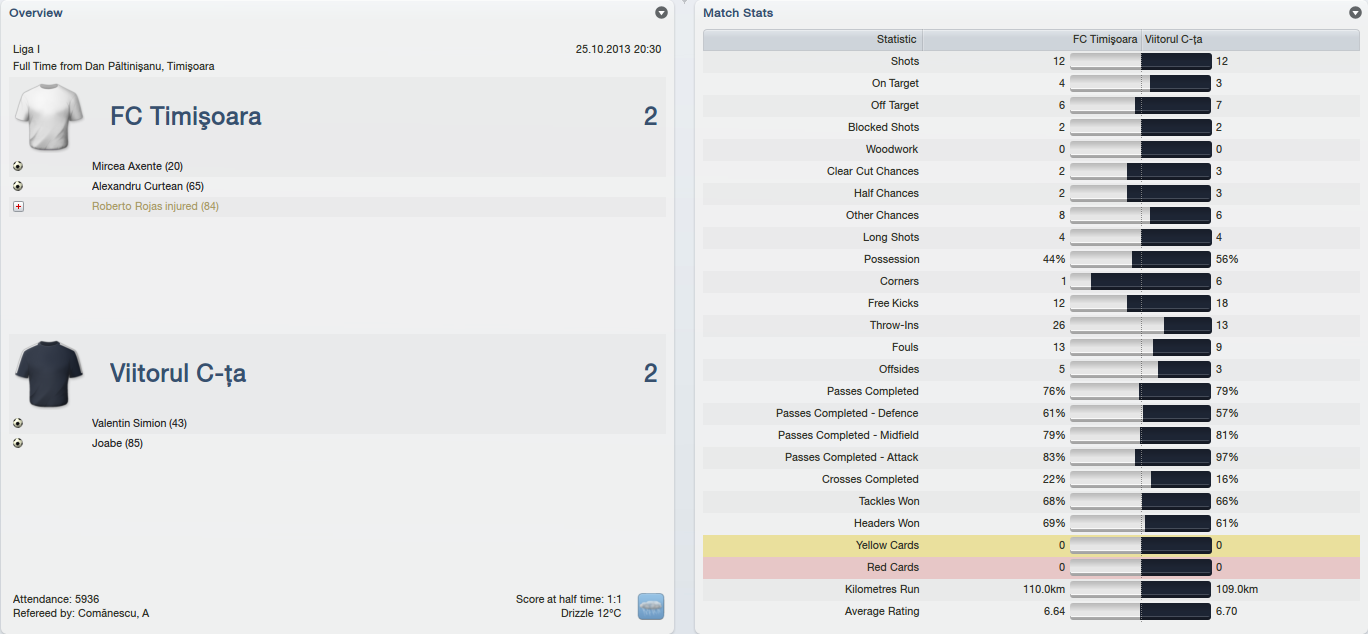This screenshot has height=634, width=1368.
Task: Open the Match Stats panel dropdown arrow
Action: tap(1355, 13)
